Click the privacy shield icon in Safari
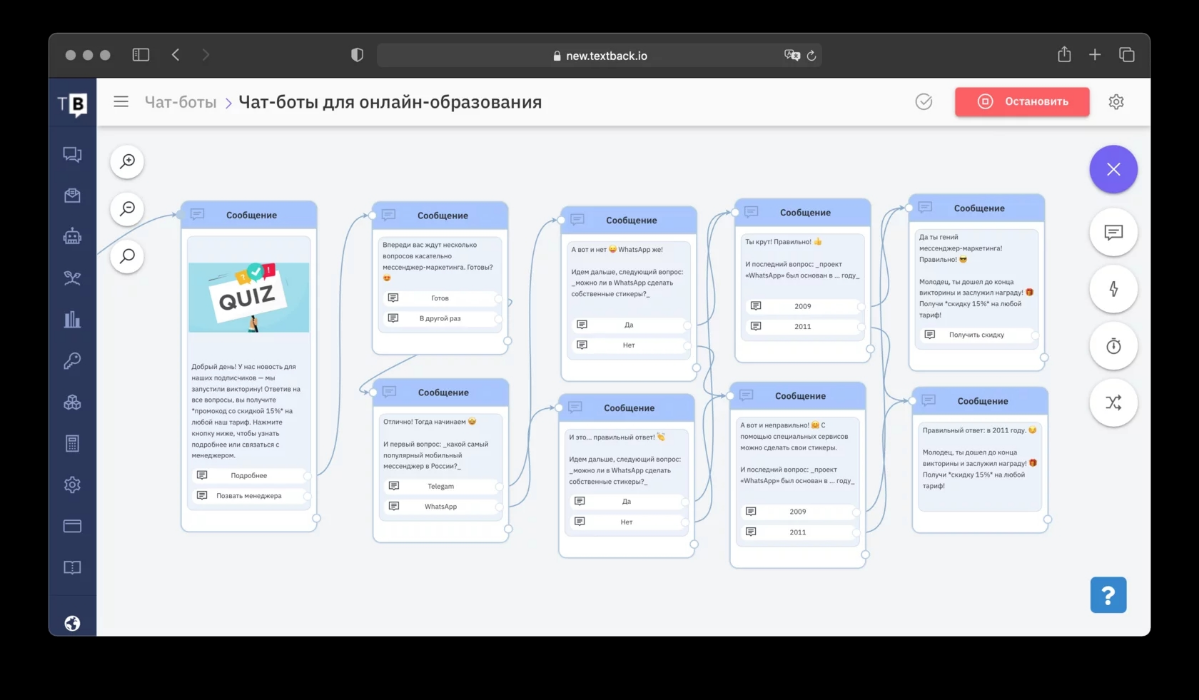Viewport: 1199px width, 700px height. pos(357,55)
